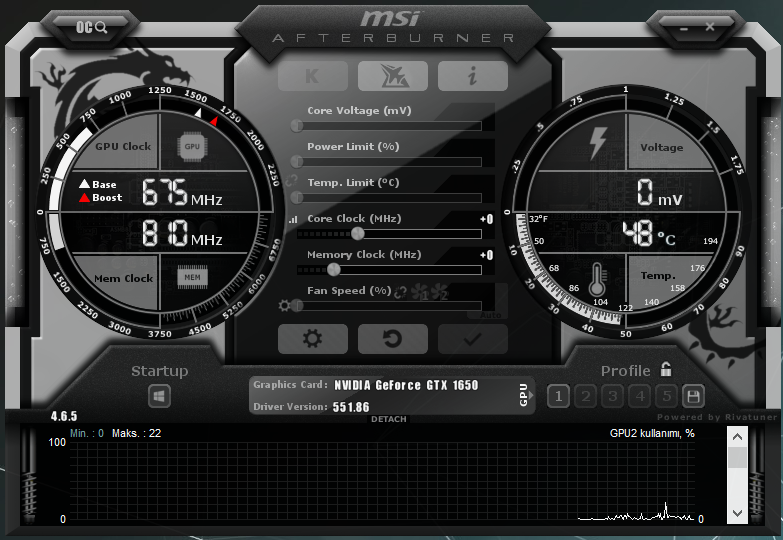This screenshot has height=540, width=783.
Task: Toggle the power and temp limit link icon
Action: [x=292, y=180]
